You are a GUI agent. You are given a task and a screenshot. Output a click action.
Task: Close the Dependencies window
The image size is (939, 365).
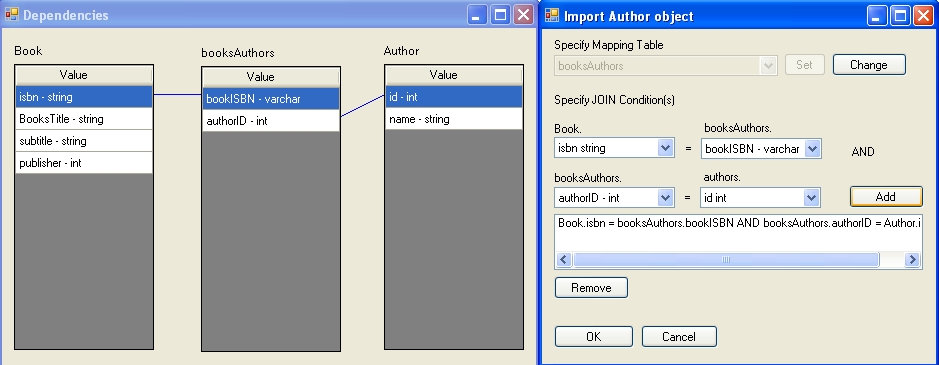coord(524,15)
